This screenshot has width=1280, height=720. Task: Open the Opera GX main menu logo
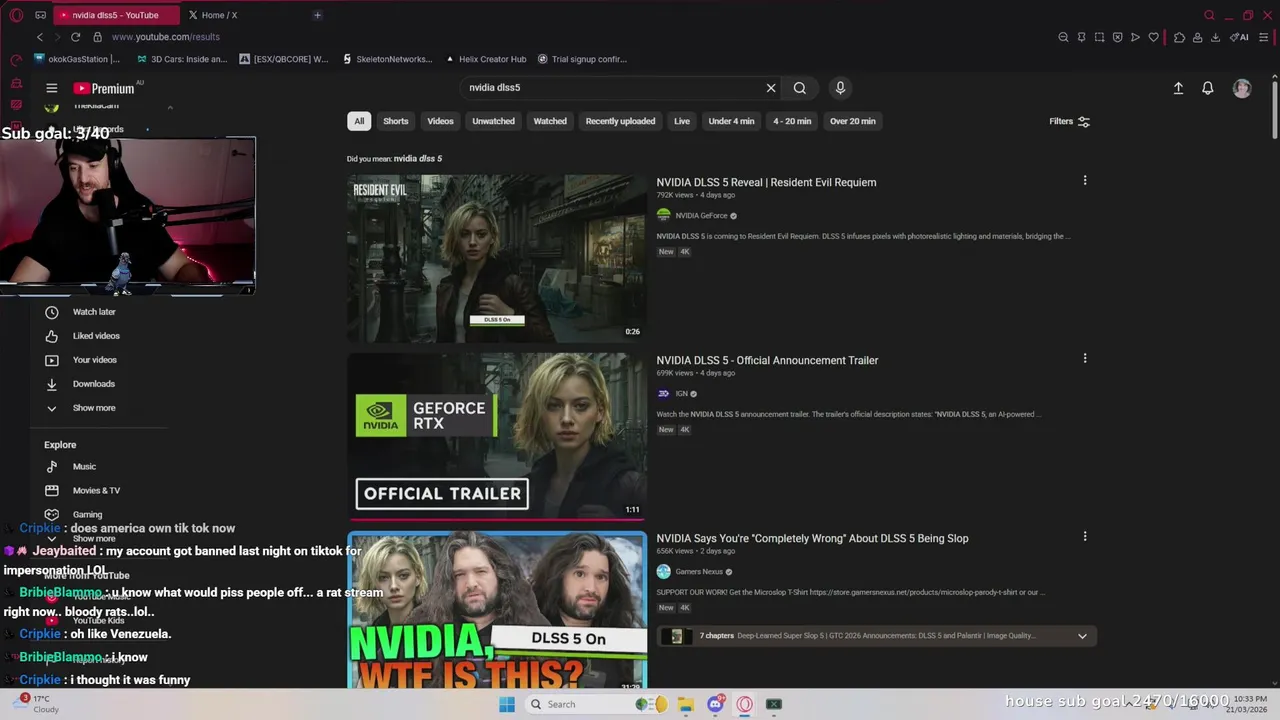[16, 15]
